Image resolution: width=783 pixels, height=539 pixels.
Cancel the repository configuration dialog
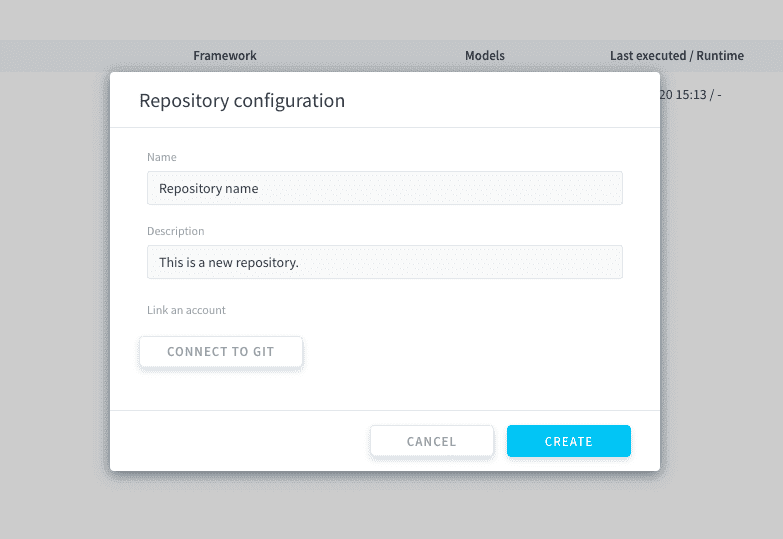point(431,441)
